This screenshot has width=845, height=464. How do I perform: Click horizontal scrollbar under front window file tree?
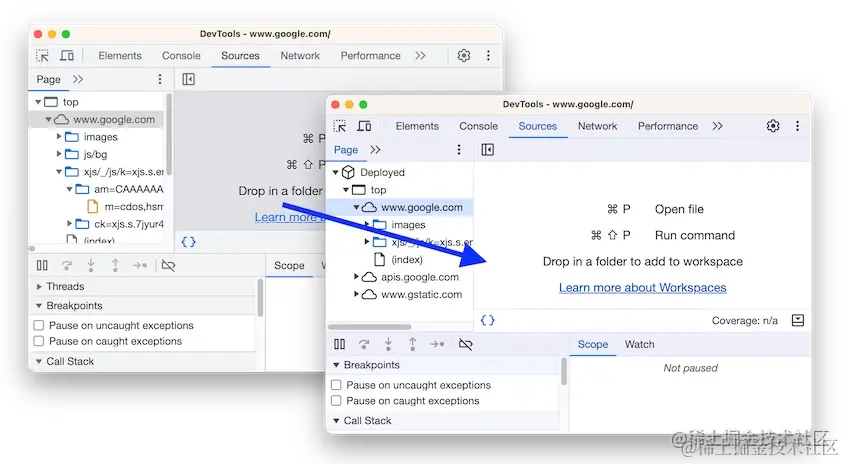click(370, 327)
